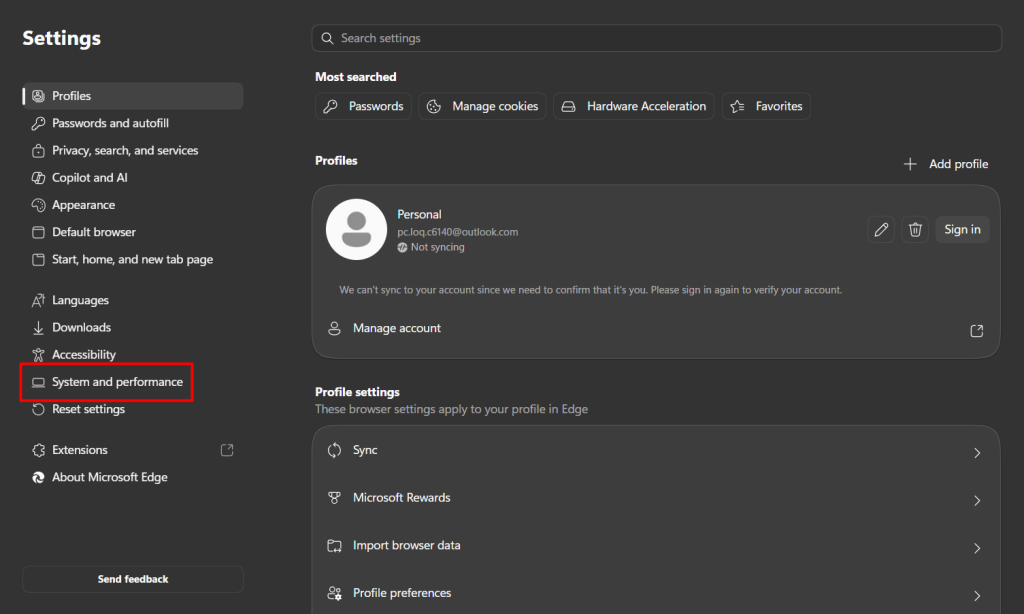Image resolution: width=1024 pixels, height=614 pixels.
Task: Open System and performance settings
Action: point(133,382)
